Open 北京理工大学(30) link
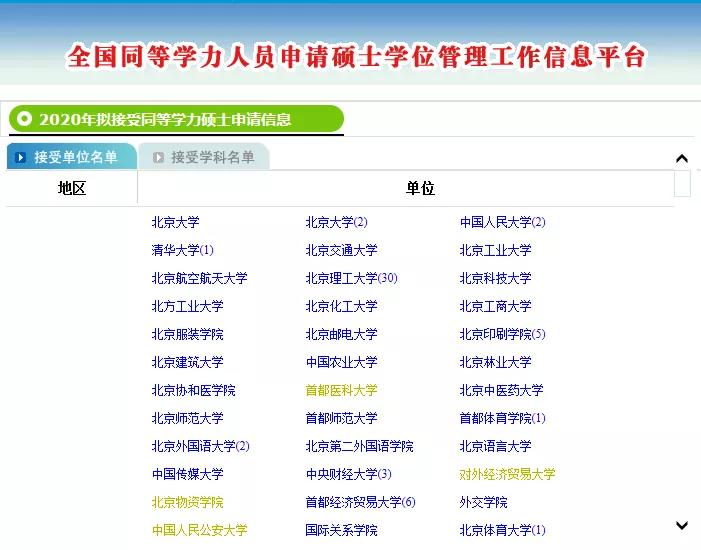 [351, 278]
